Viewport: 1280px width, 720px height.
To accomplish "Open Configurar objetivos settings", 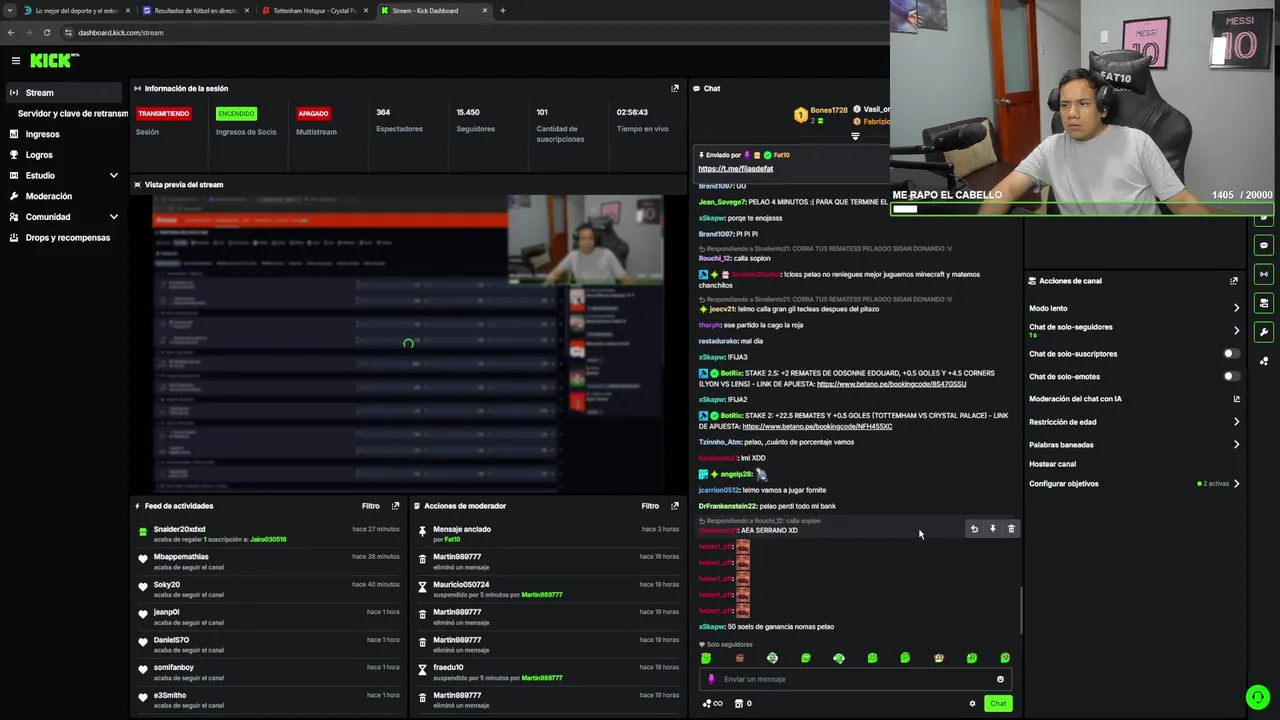I will tap(1134, 484).
